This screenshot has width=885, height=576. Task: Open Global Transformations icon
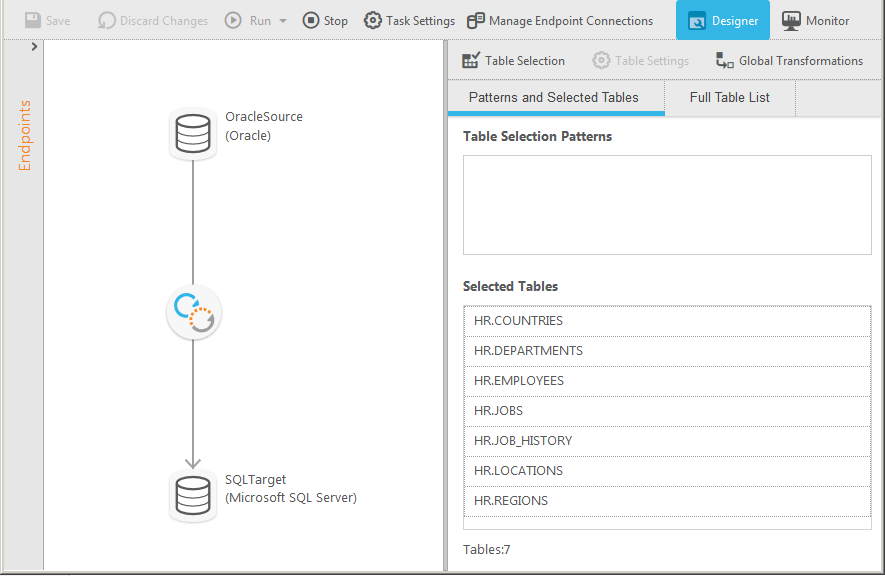click(x=725, y=61)
